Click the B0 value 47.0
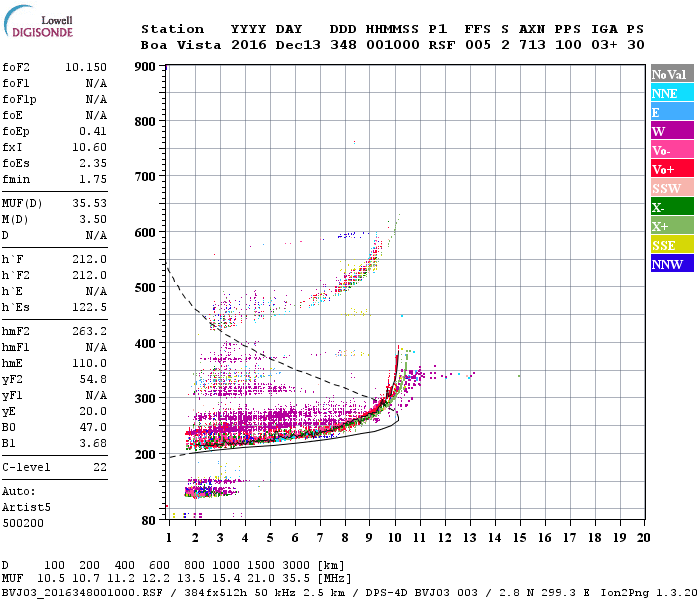This screenshot has height=600, width=700. coord(93,428)
